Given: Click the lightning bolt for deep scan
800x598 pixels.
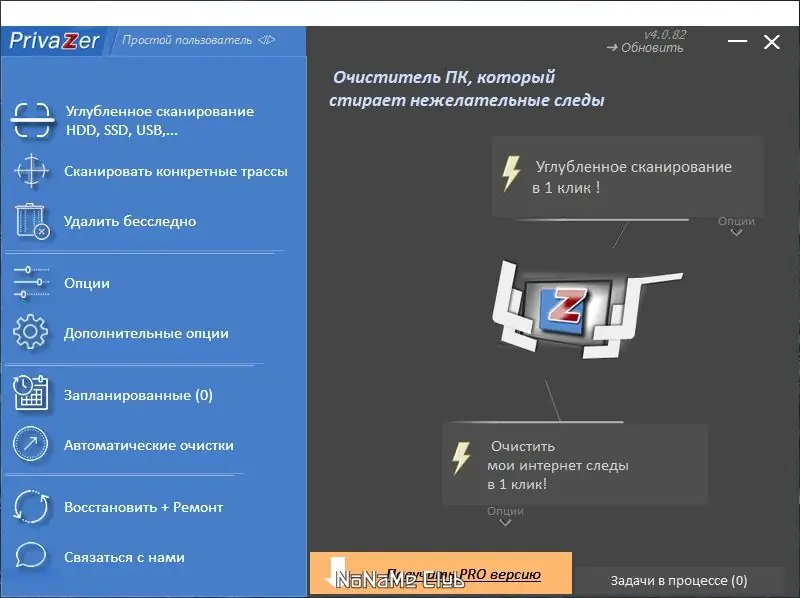Looking at the screenshot, I should (x=512, y=173).
